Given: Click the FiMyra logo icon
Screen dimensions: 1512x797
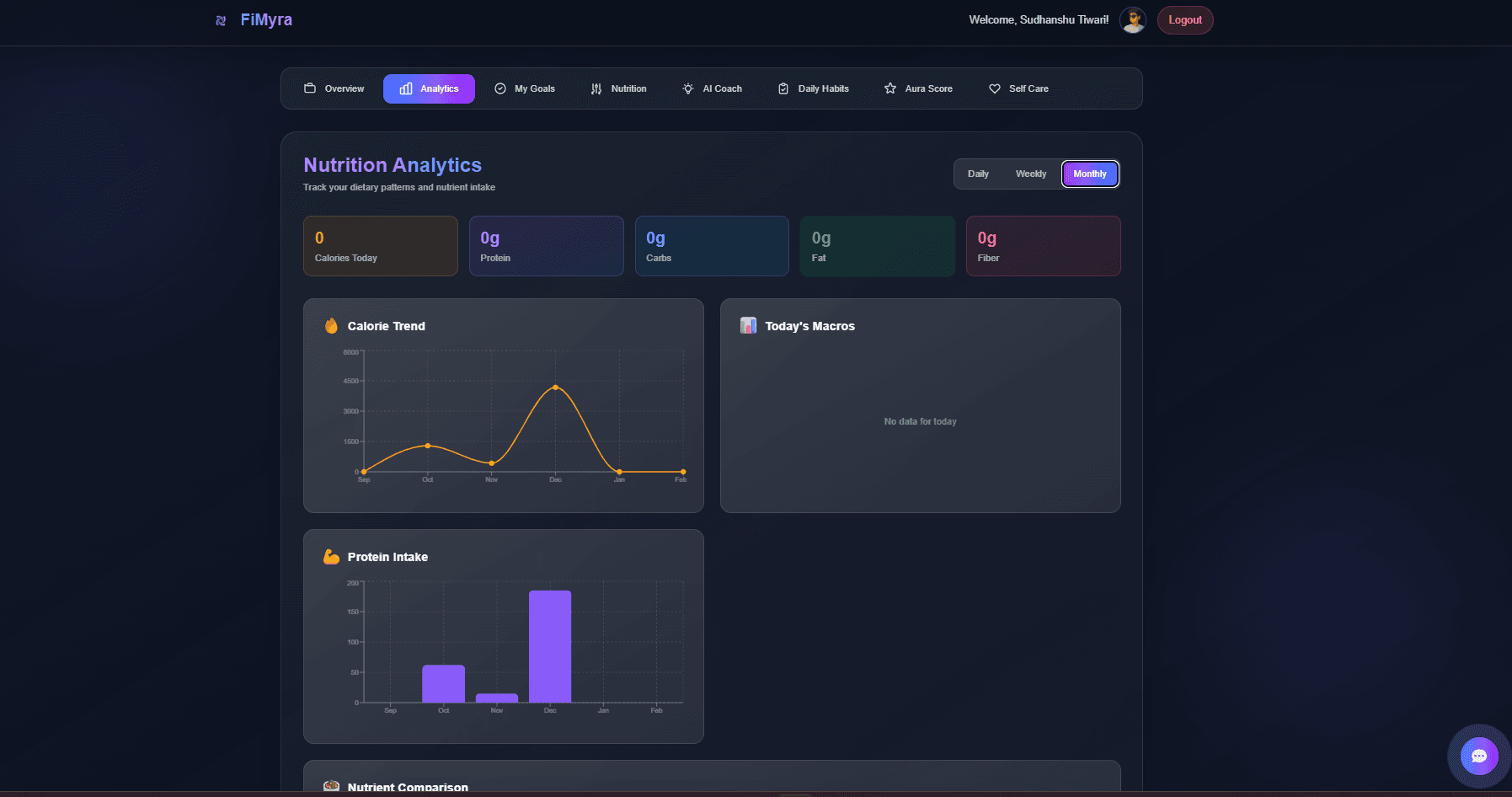Looking at the screenshot, I should coord(221,20).
